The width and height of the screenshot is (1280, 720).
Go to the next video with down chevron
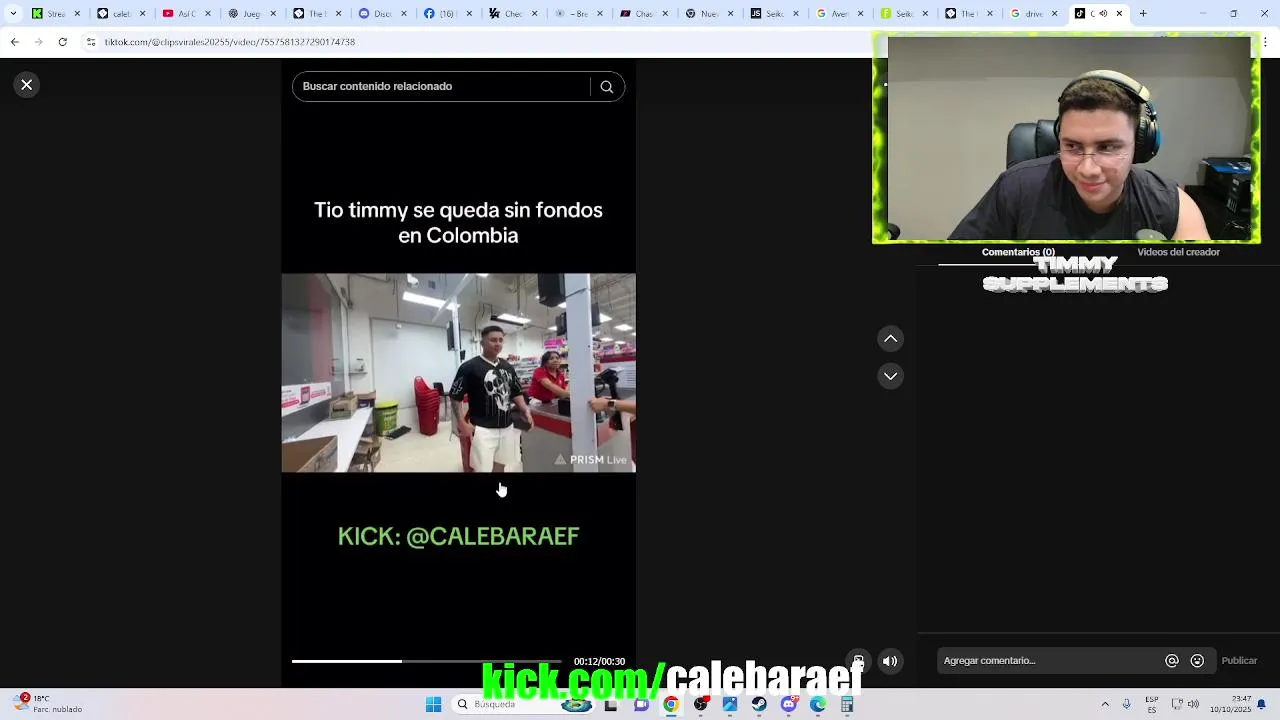coord(890,376)
